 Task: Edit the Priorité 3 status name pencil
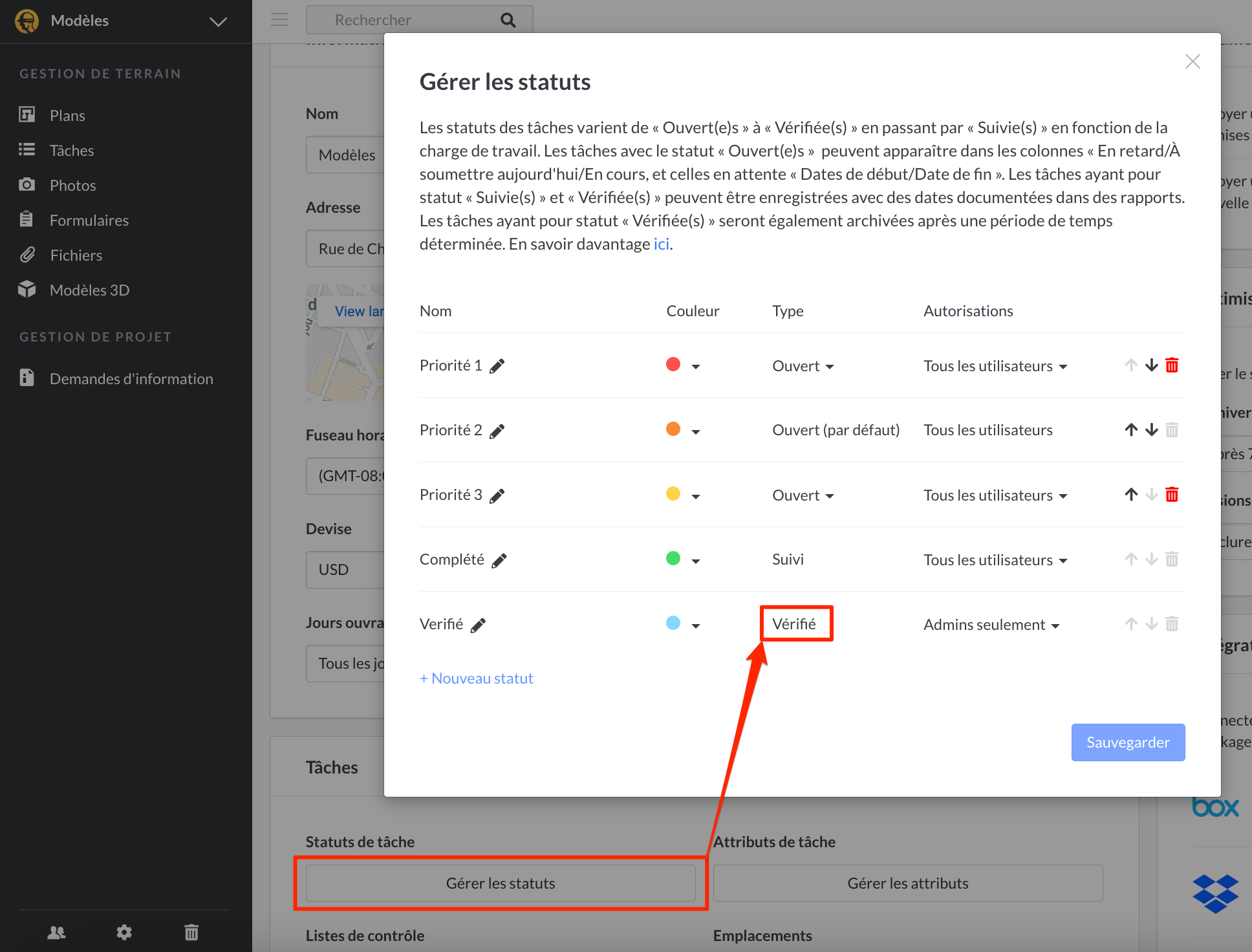coord(497,495)
